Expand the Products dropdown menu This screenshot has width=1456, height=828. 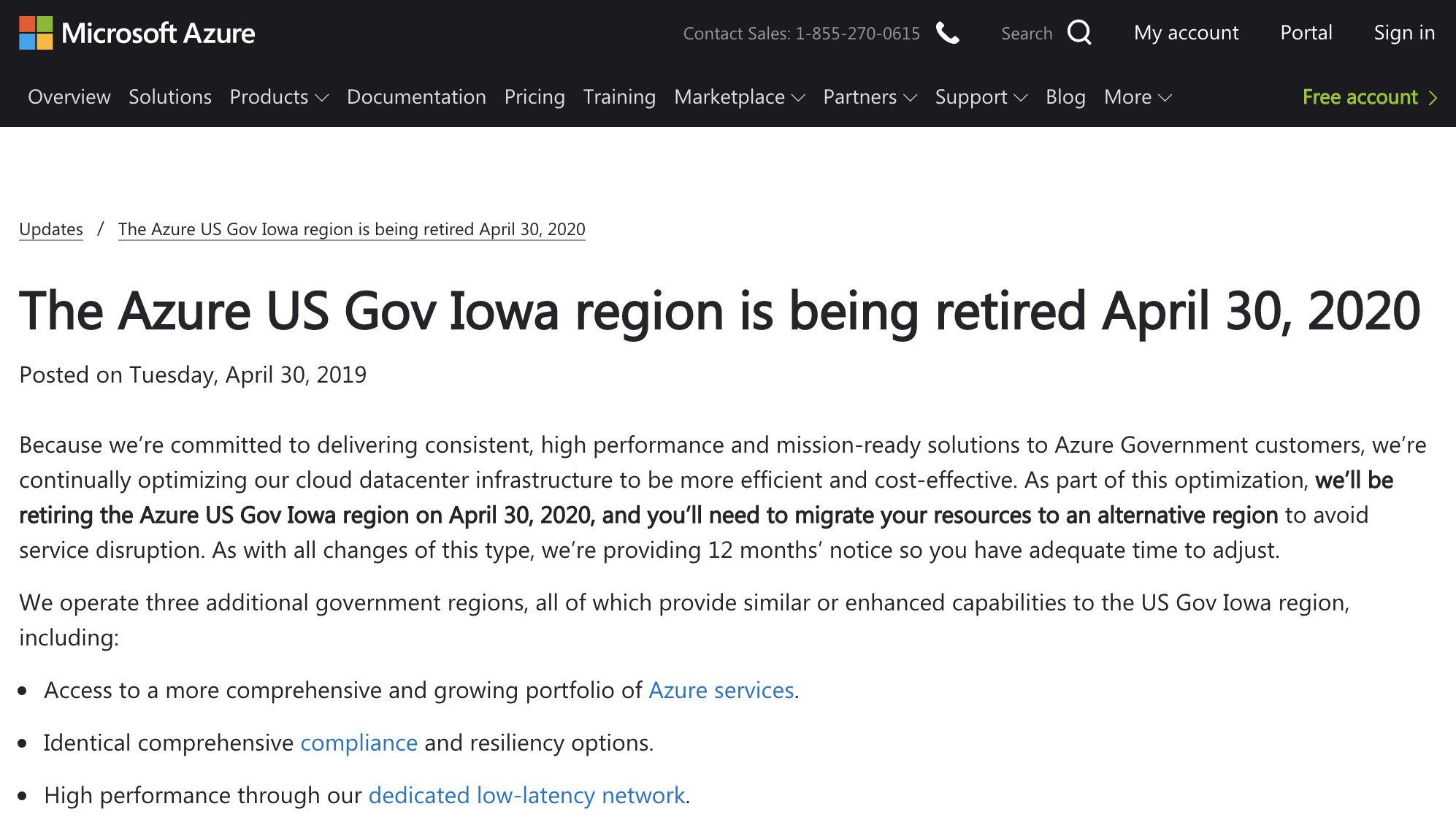tap(279, 97)
